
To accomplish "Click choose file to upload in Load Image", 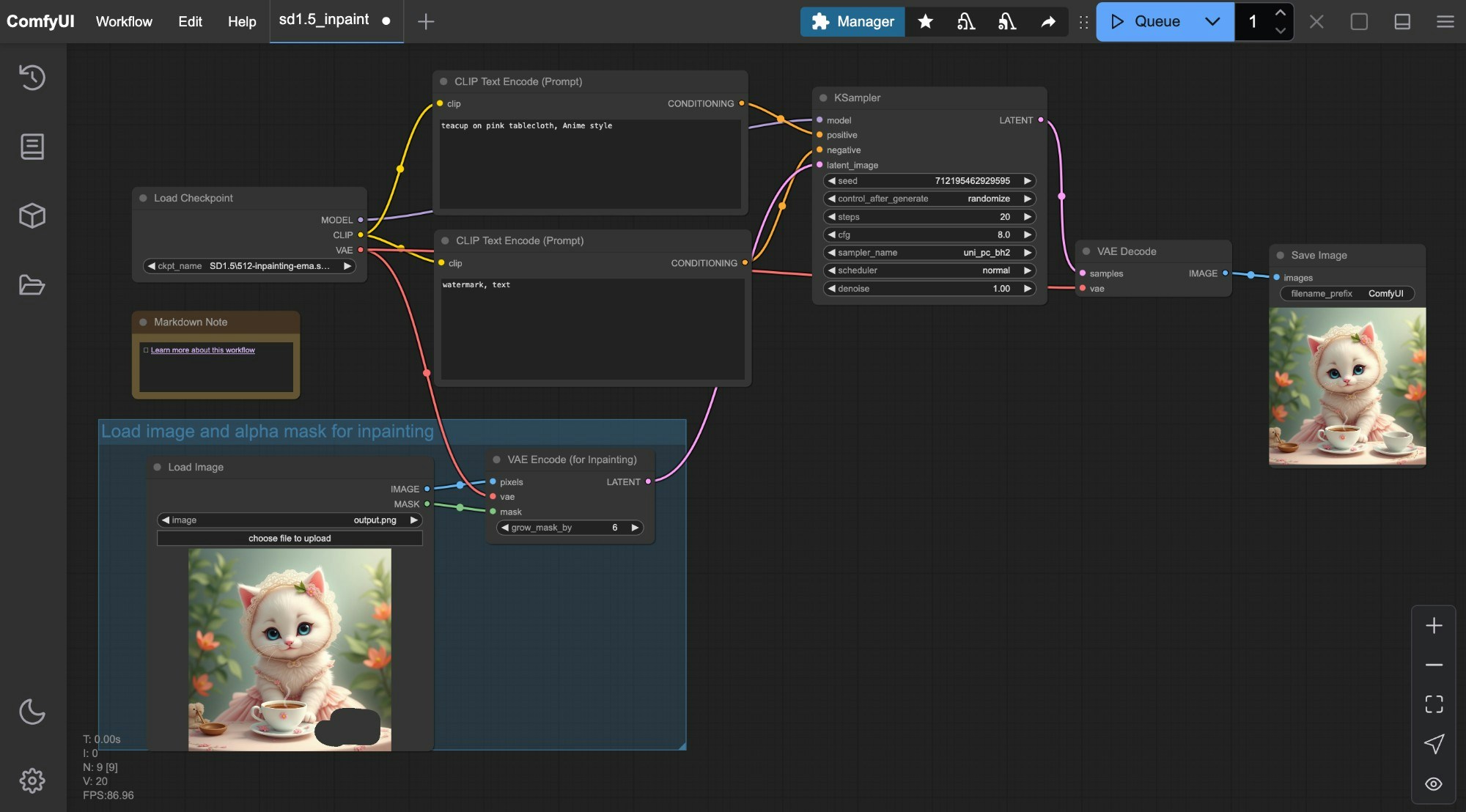I will click(290, 538).
